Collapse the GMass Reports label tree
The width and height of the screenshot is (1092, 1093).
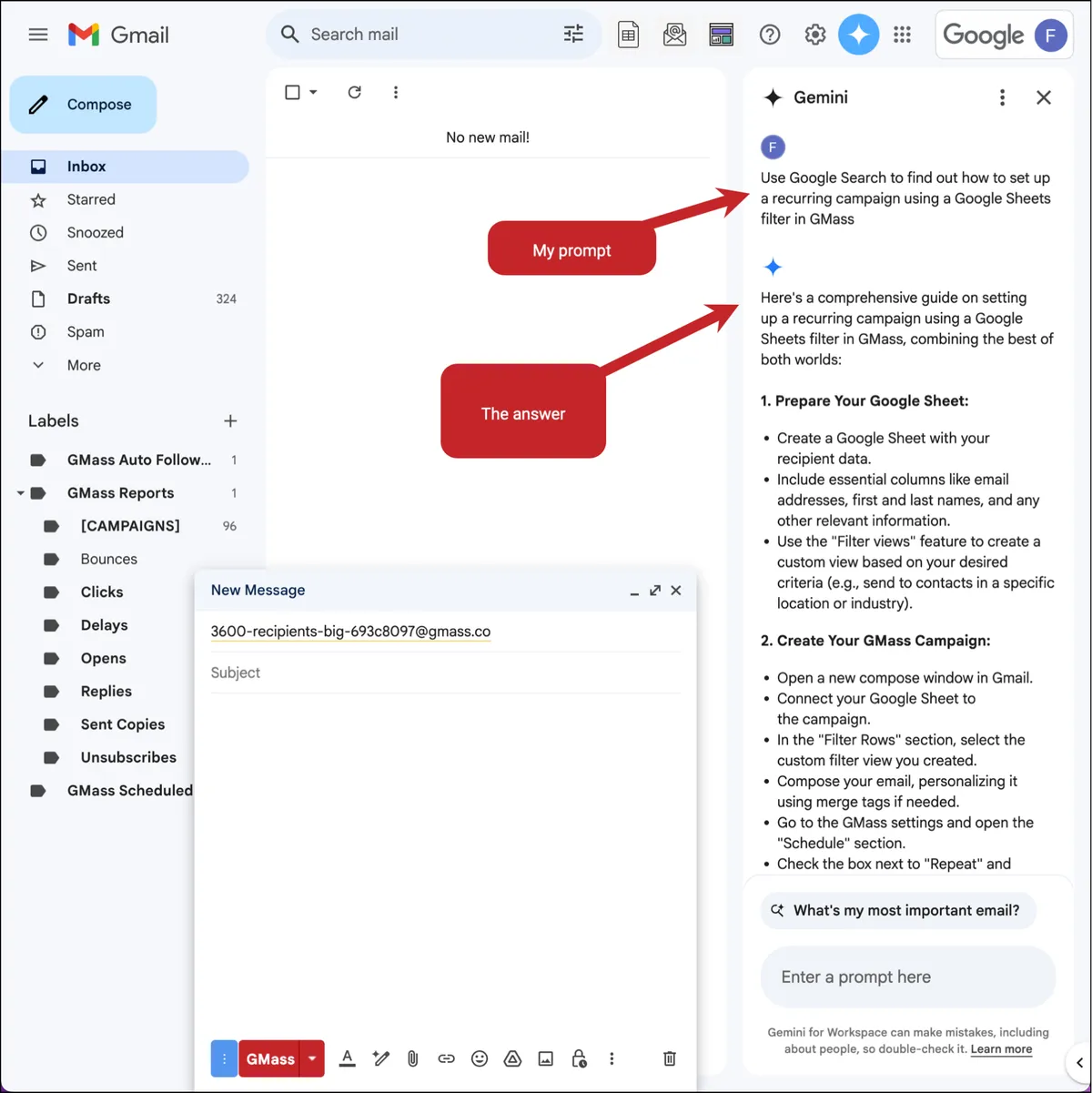[20, 493]
